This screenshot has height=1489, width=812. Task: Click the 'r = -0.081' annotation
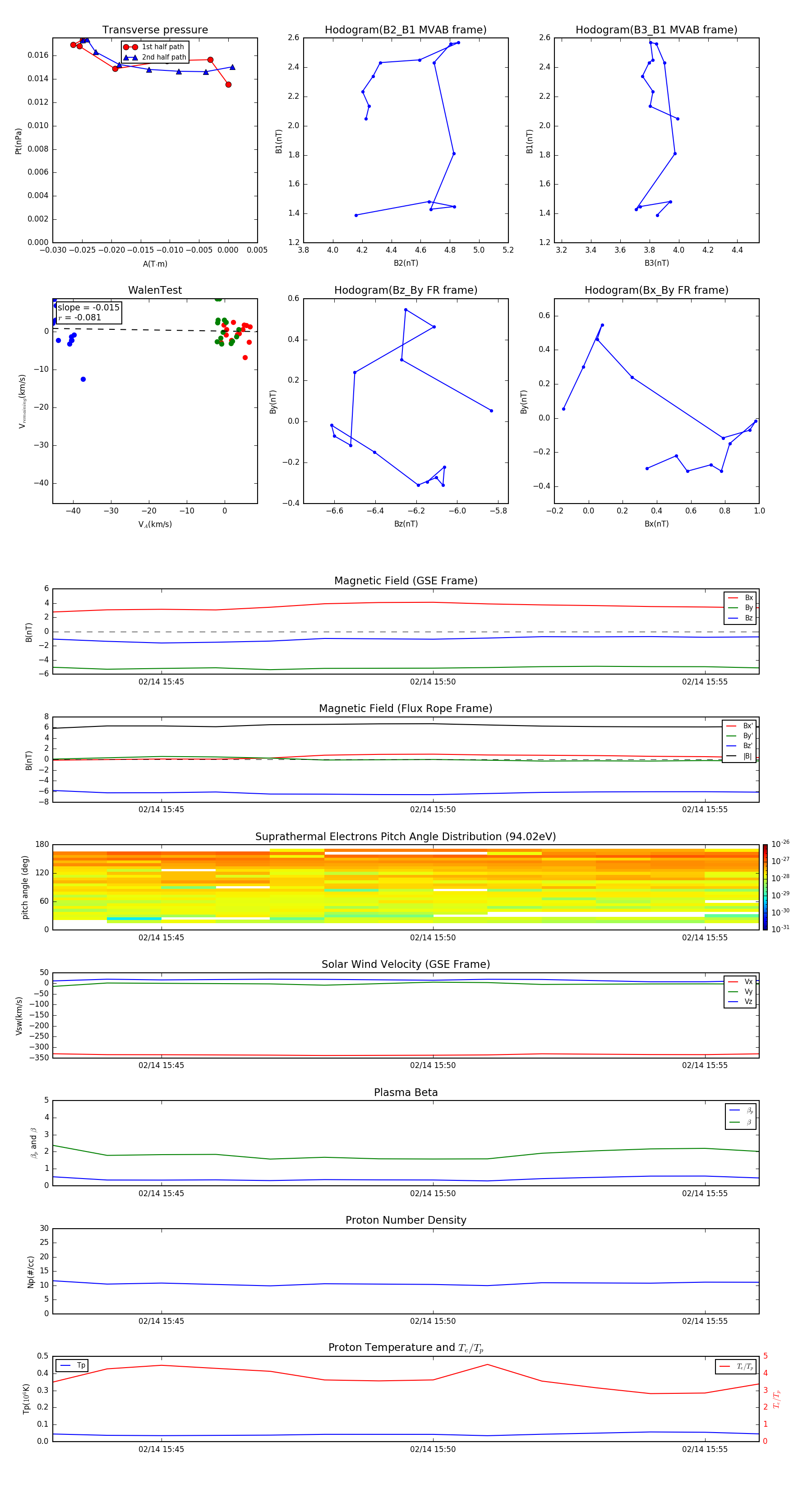pyautogui.click(x=80, y=317)
